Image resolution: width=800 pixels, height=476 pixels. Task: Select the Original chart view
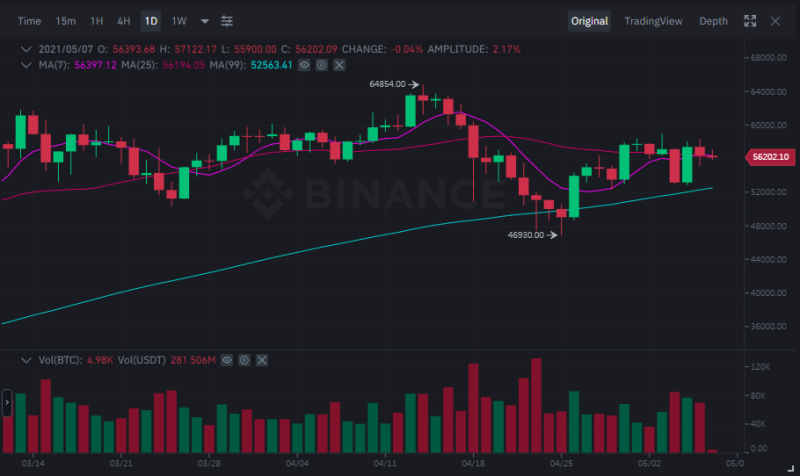click(x=589, y=21)
